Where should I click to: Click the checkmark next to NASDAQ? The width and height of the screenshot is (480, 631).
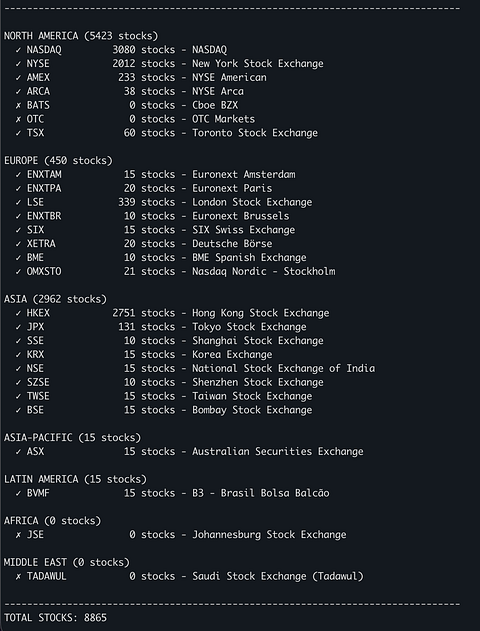pyautogui.click(x=18, y=50)
